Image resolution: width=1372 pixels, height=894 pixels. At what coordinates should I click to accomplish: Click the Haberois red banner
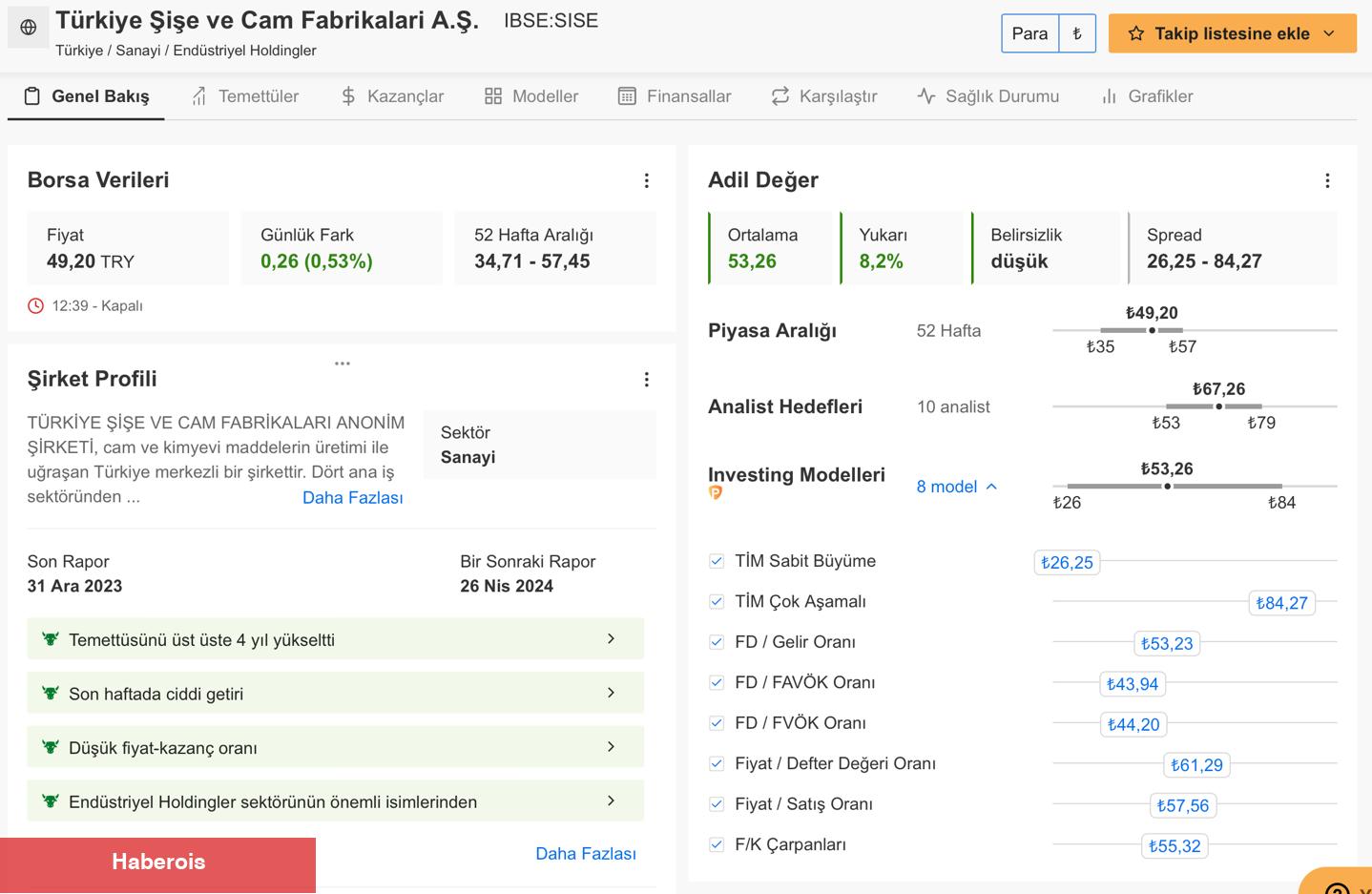157,865
